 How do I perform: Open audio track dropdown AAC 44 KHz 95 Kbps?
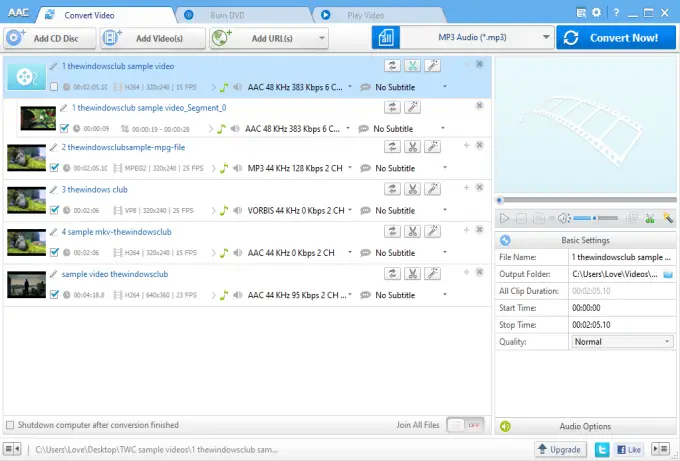[x=350, y=295]
